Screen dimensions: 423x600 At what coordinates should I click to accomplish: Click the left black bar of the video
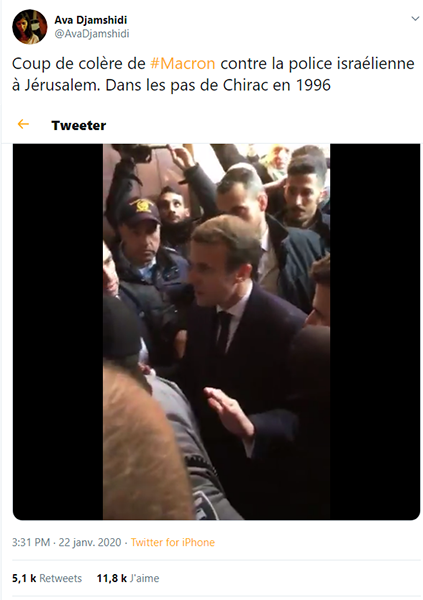point(58,332)
